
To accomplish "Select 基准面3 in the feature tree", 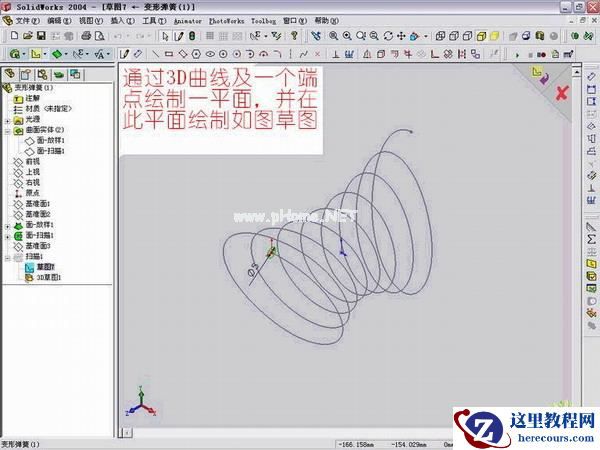I will (x=38, y=245).
